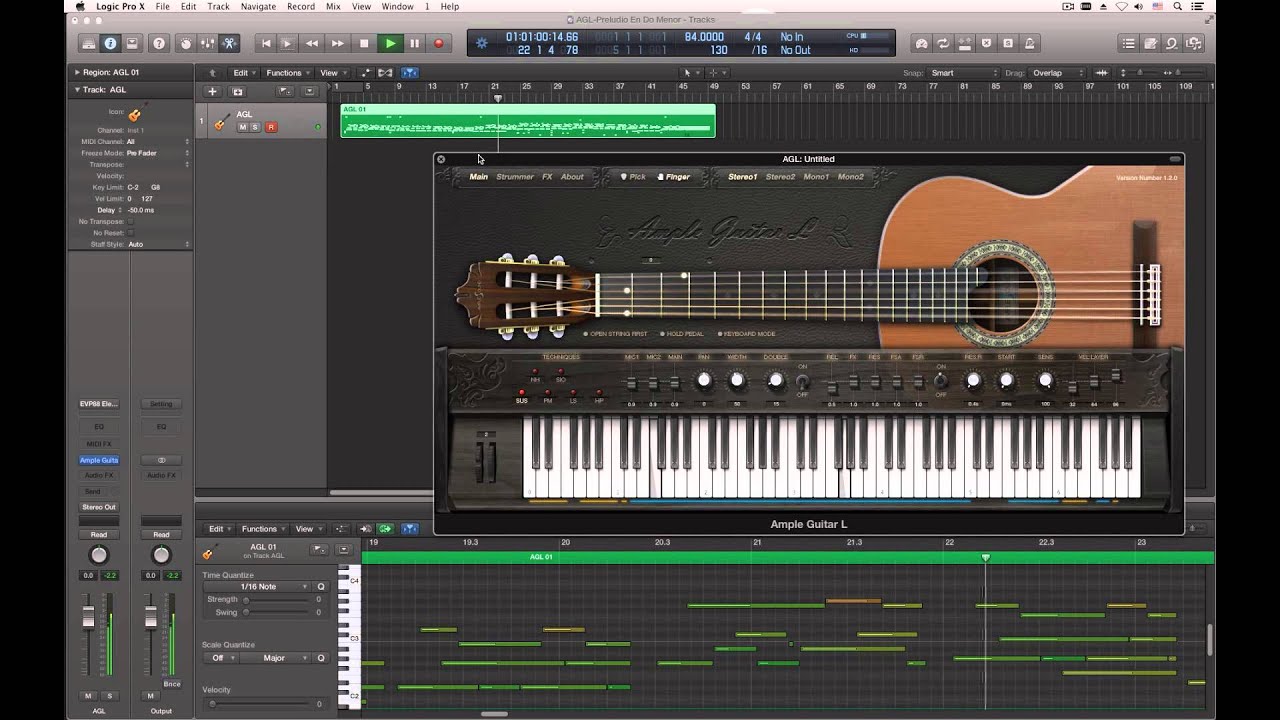
Task: Go to beginning of project
Action: [x=265, y=43]
